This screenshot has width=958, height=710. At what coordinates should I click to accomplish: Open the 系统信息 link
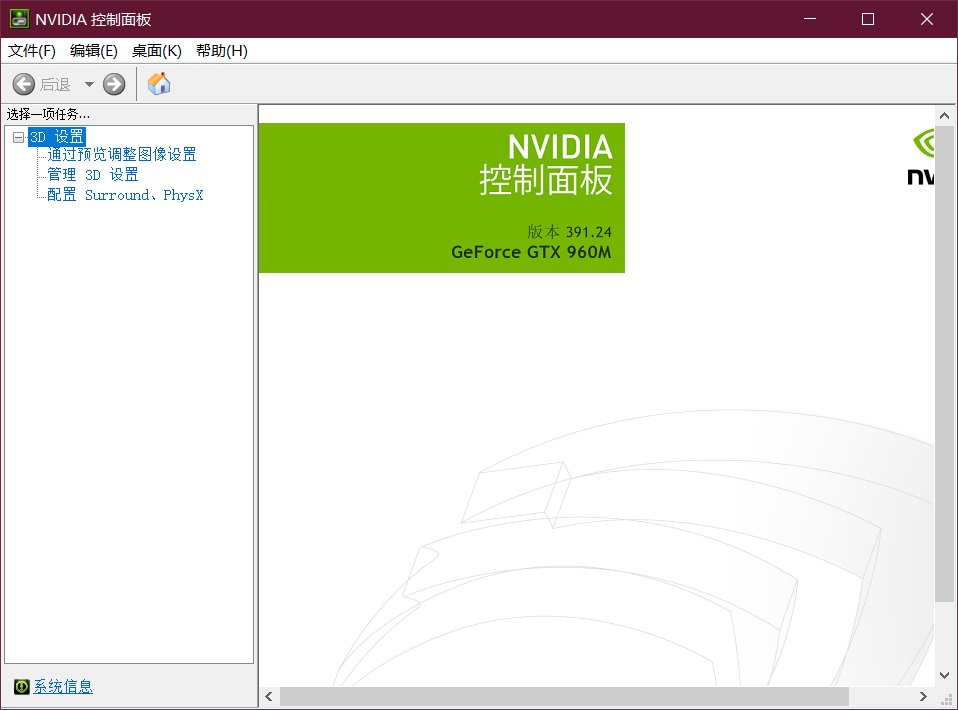pyautogui.click(x=63, y=687)
